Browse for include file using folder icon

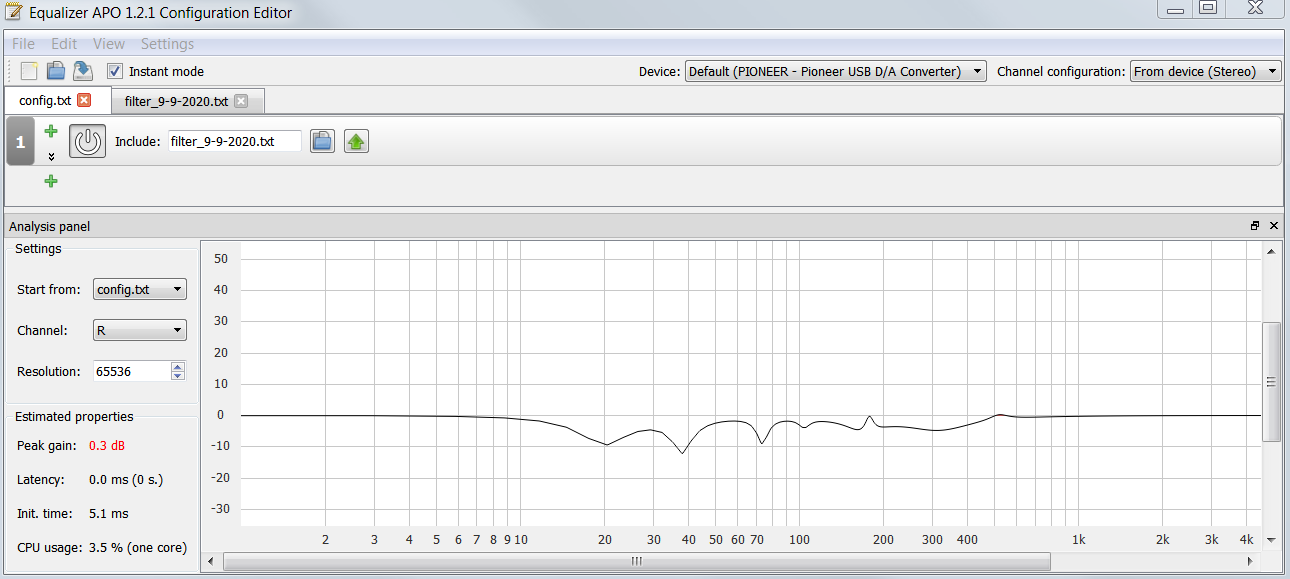click(321, 142)
